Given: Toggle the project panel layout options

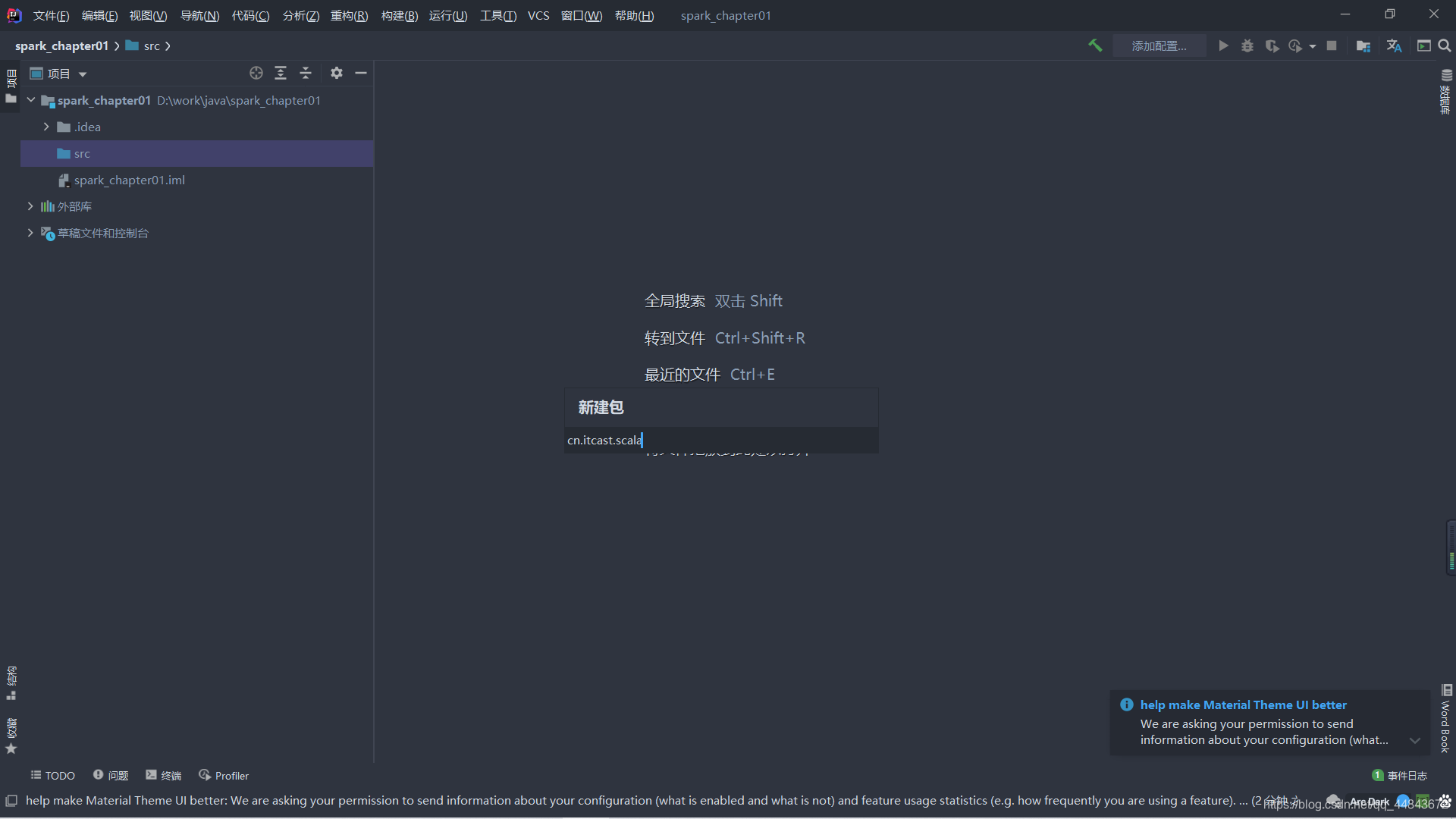Looking at the screenshot, I should 337,73.
